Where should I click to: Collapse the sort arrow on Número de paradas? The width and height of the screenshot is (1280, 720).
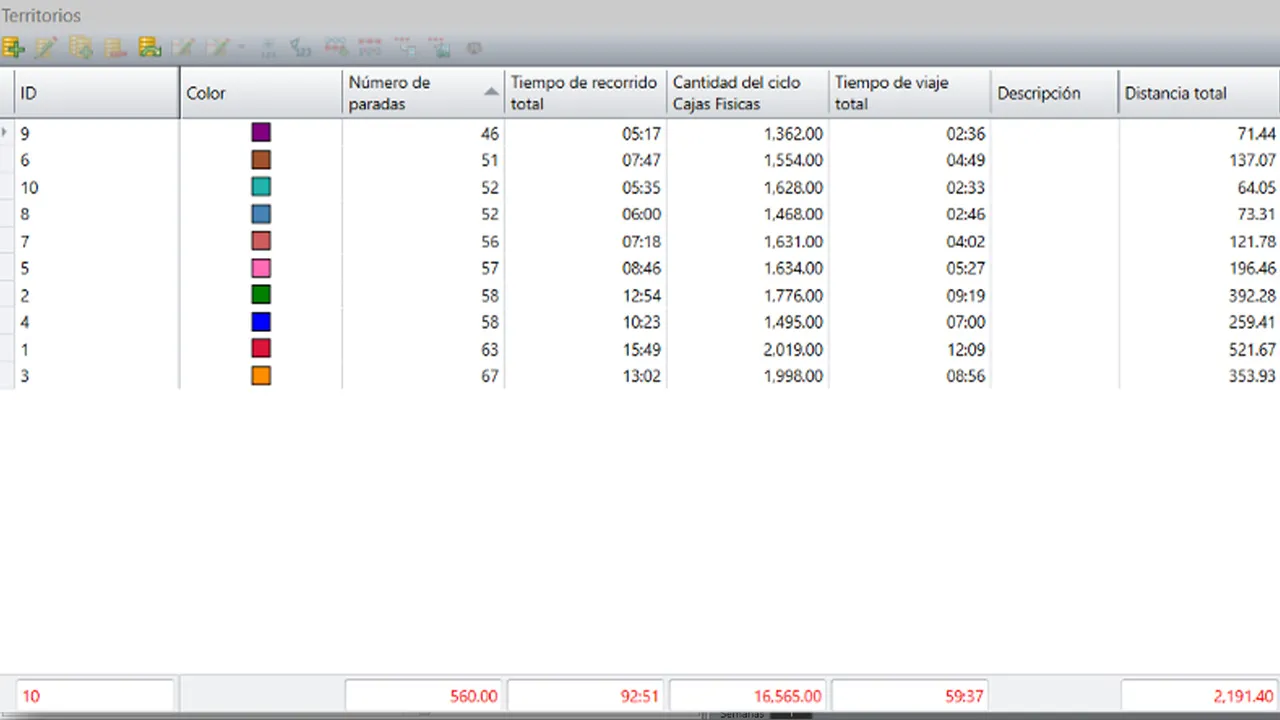[491, 89]
